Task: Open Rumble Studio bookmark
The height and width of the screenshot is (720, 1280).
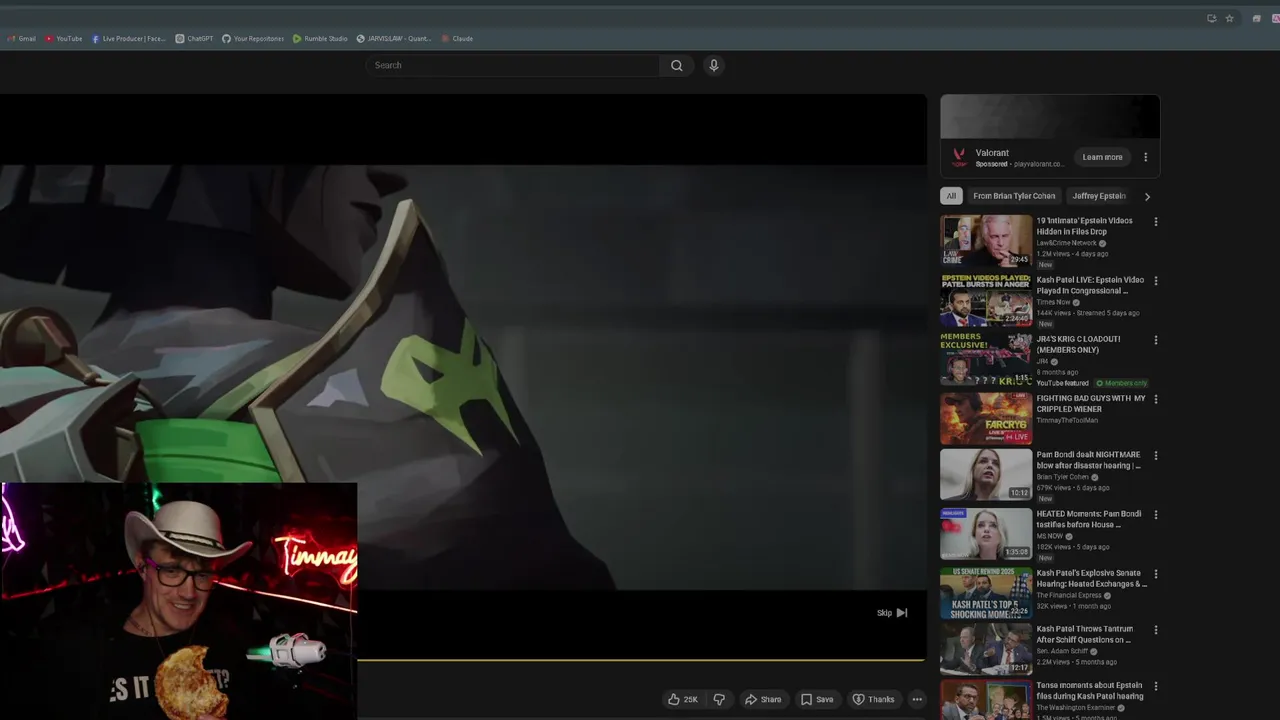Action: pos(320,38)
